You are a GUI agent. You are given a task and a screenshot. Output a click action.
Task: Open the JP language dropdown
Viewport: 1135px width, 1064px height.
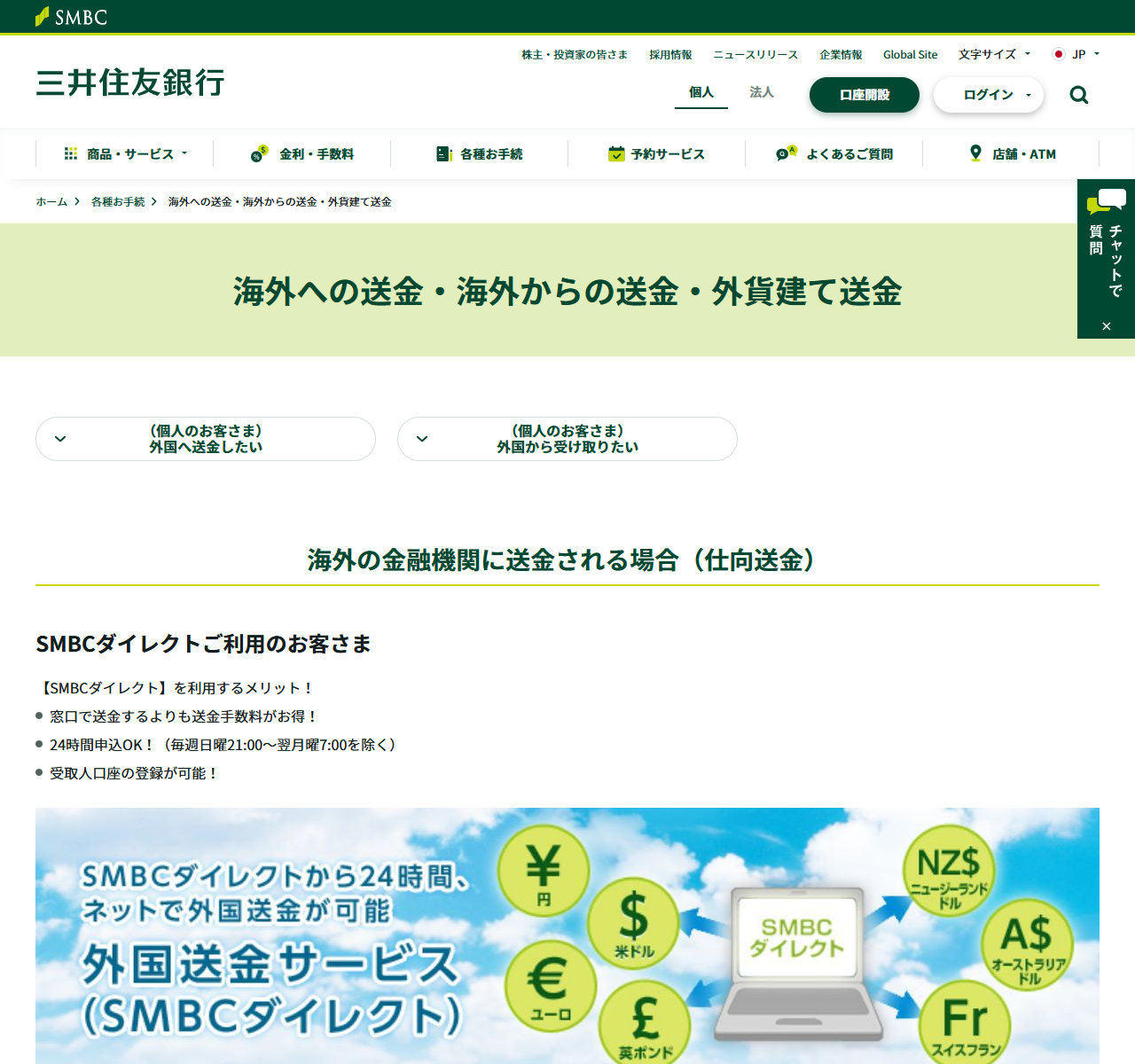(x=1076, y=54)
